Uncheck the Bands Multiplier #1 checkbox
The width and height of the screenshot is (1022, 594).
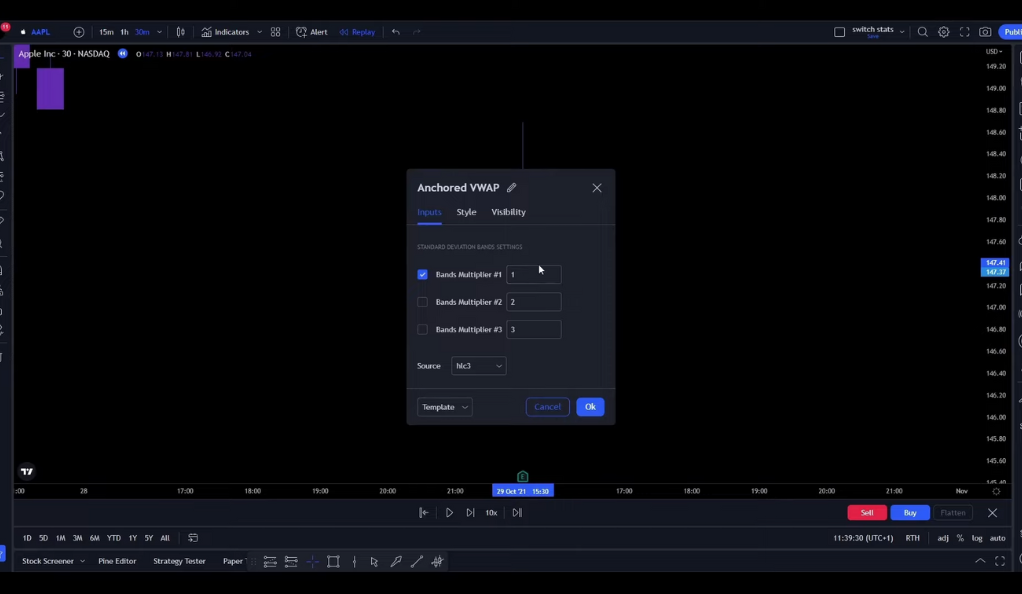pyautogui.click(x=422, y=275)
